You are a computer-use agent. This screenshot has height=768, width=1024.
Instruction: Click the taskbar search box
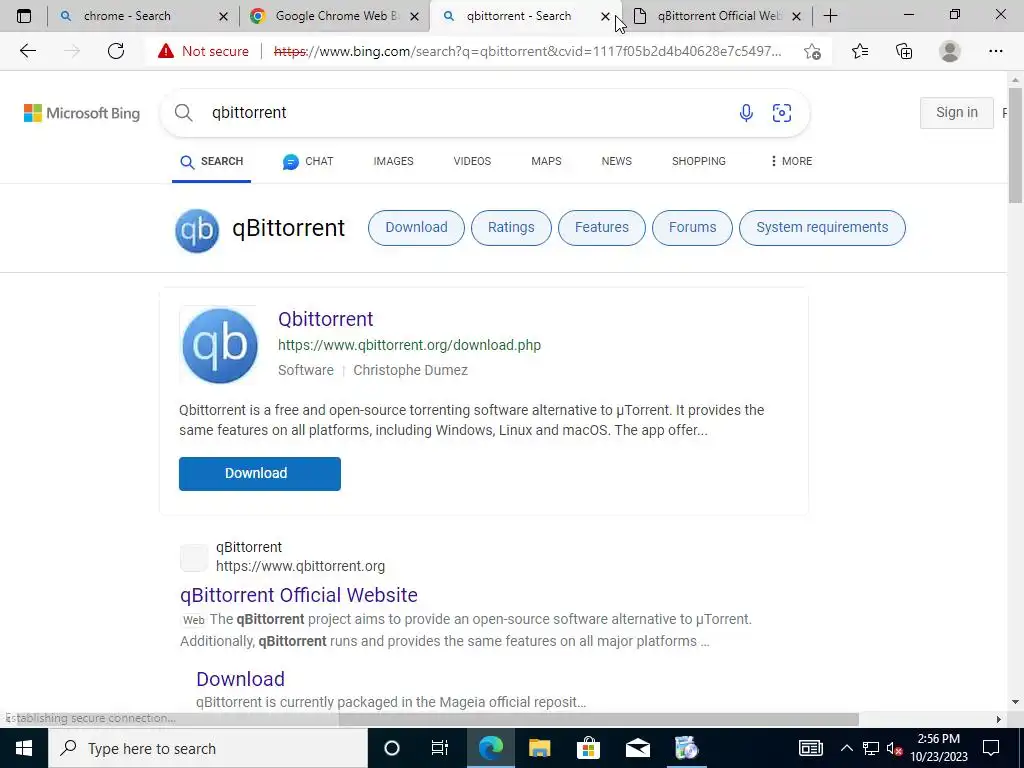[208, 748]
